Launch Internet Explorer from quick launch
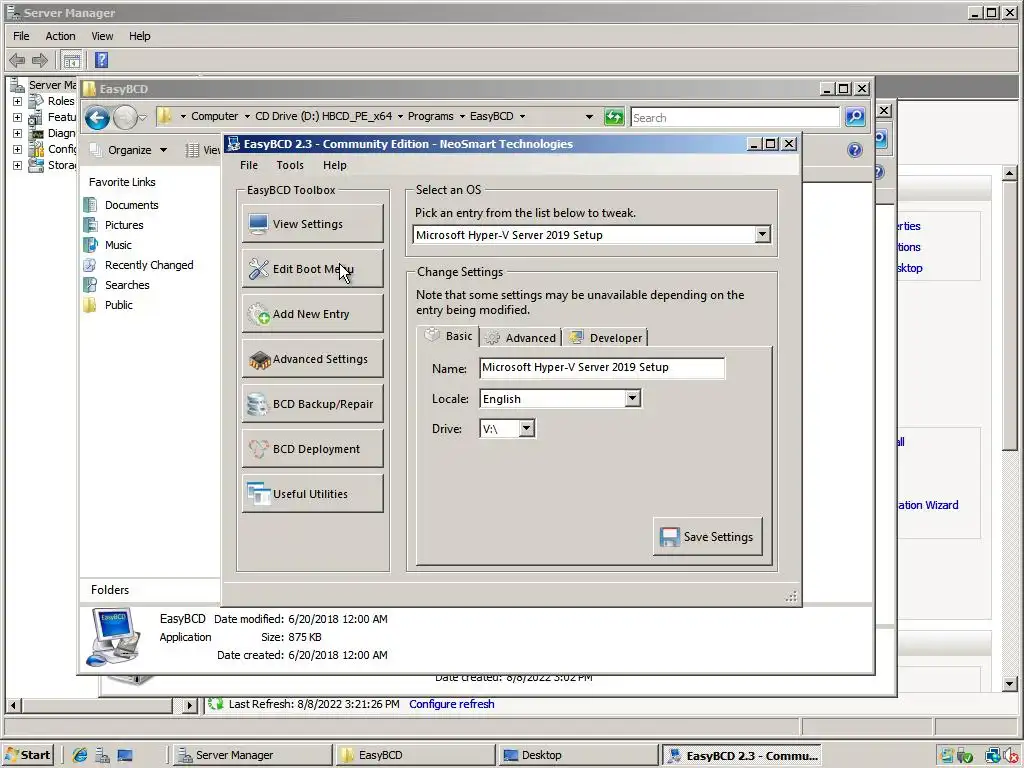 [x=80, y=755]
